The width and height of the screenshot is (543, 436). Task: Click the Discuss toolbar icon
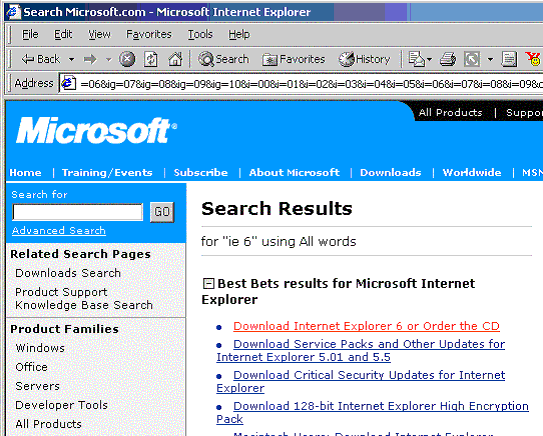(x=509, y=59)
